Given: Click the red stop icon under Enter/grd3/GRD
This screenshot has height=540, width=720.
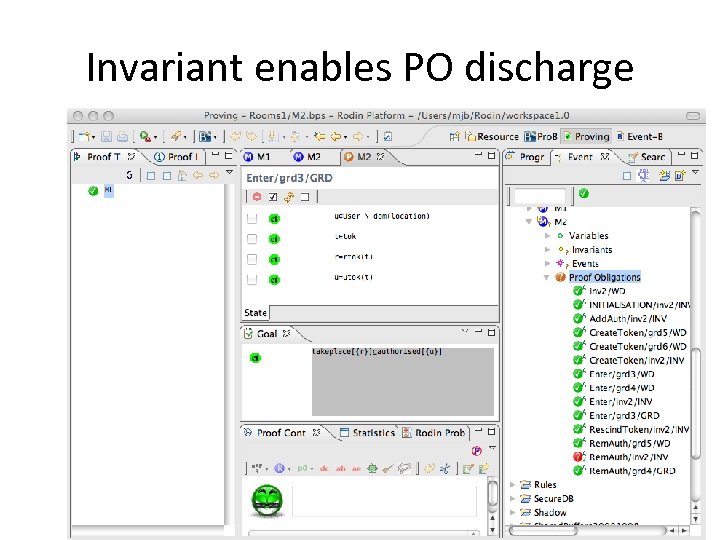Looking at the screenshot, I should coord(257,197).
